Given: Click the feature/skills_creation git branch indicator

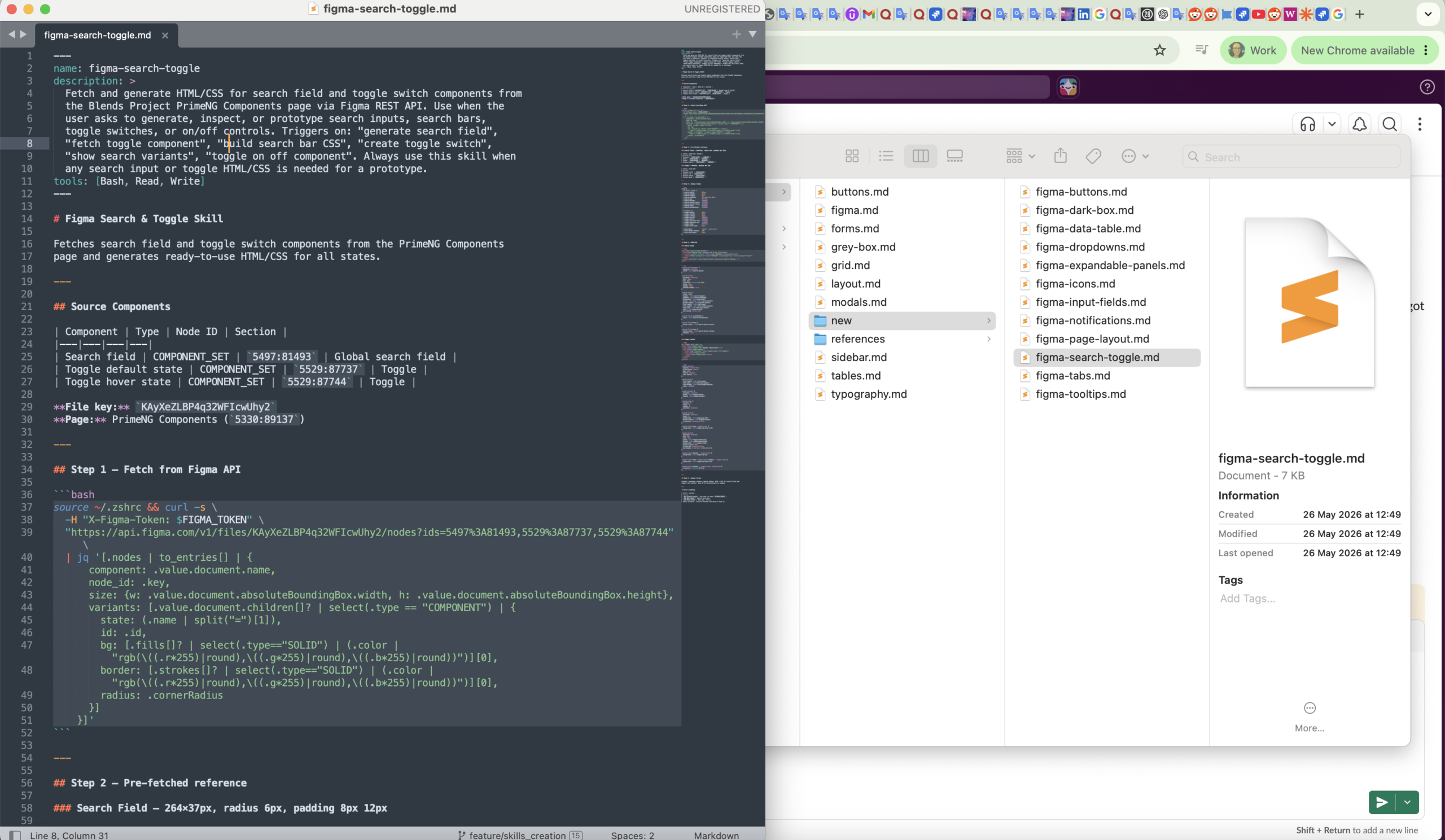Looking at the screenshot, I should pyautogui.click(x=520, y=835).
